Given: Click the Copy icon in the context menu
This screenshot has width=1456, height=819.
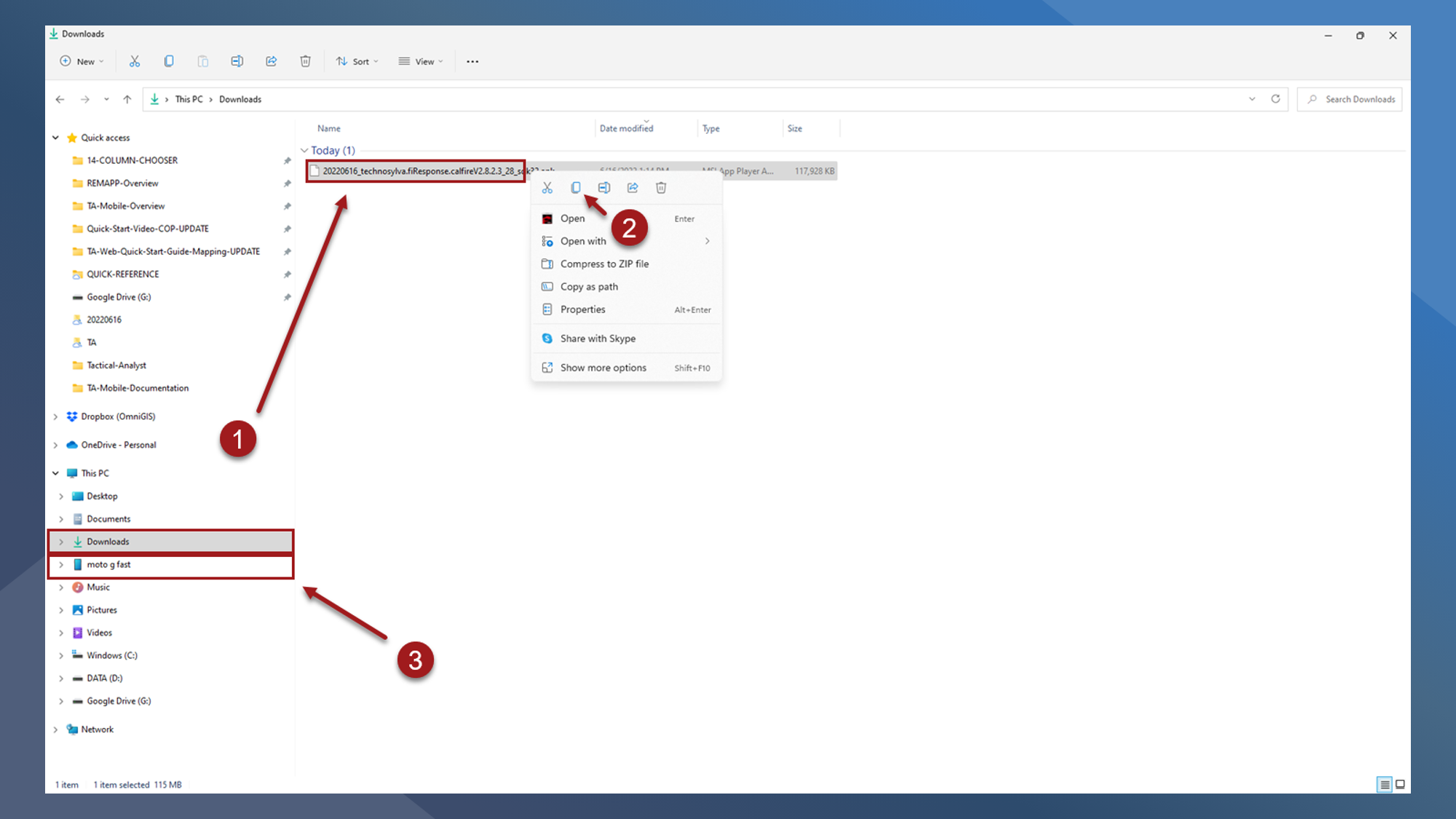Looking at the screenshot, I should (x=576, y=188).
